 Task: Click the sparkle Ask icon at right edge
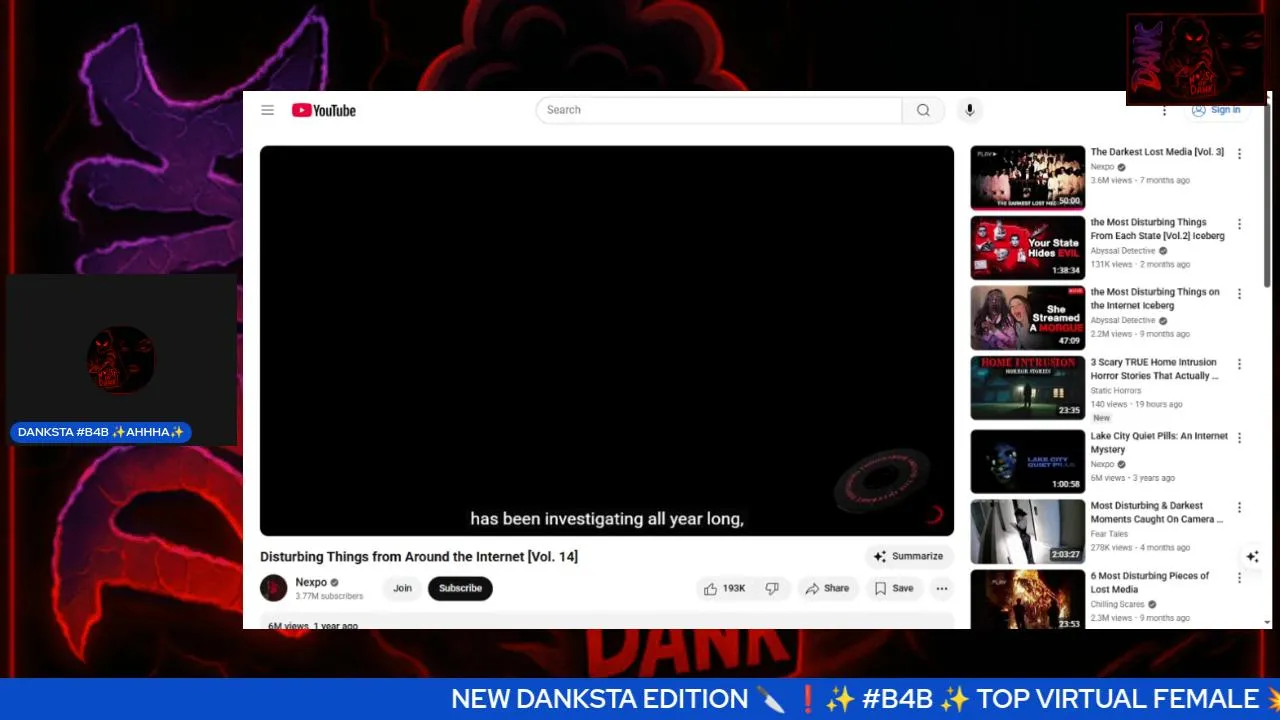[1252, 557]
